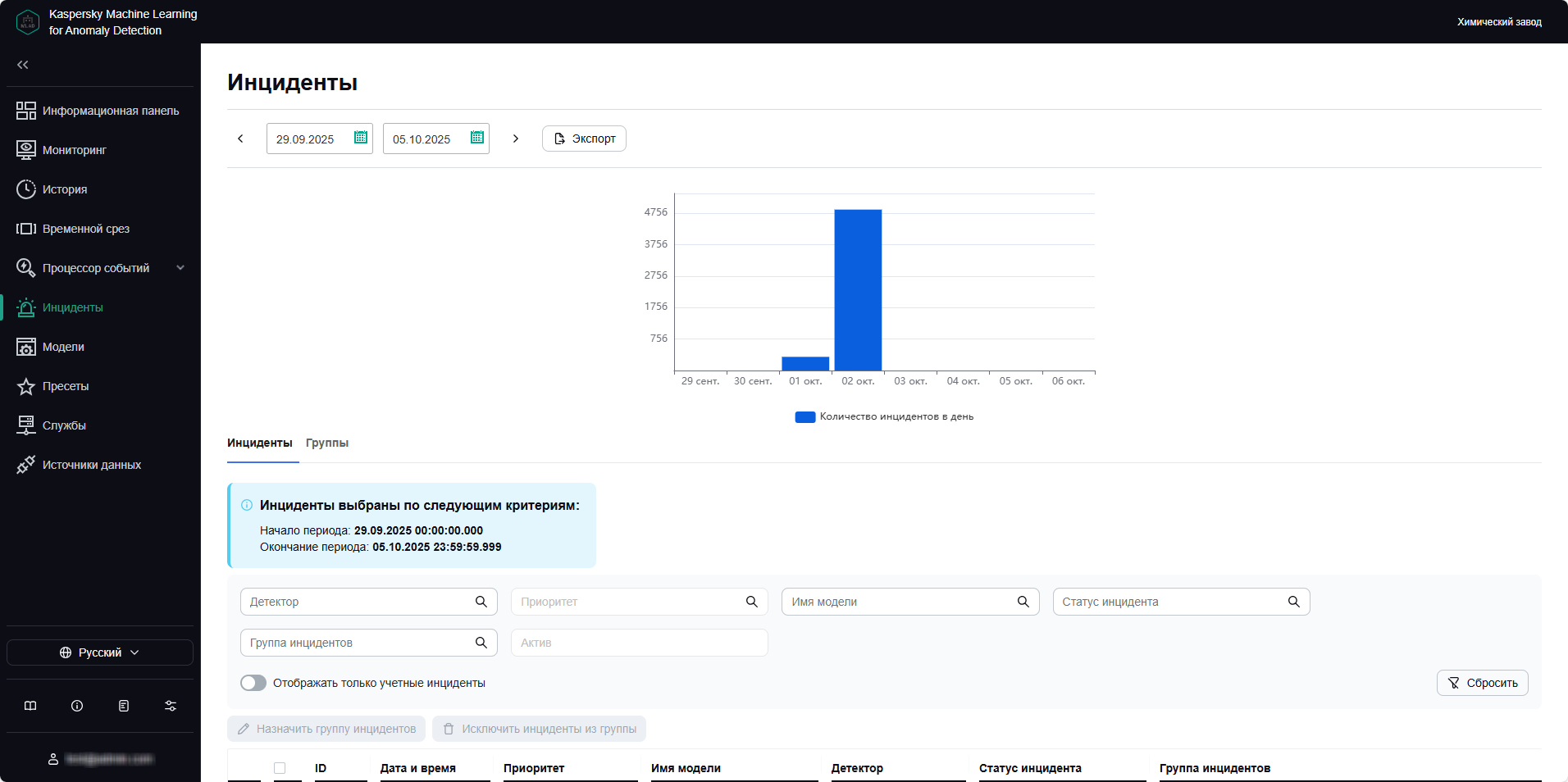Open the Статус инцидента filter dropdown

point(1181,602)
